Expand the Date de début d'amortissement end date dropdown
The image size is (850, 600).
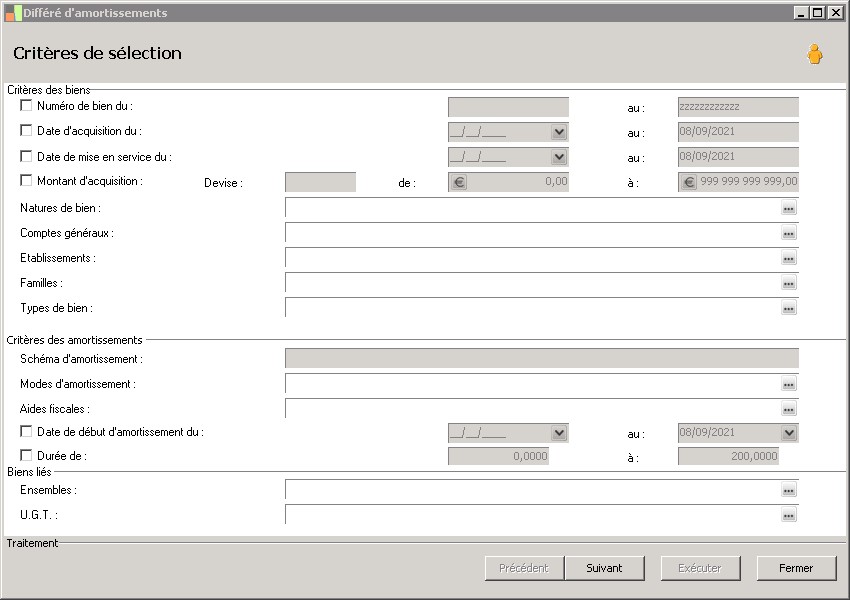click(x=789, y=433)
